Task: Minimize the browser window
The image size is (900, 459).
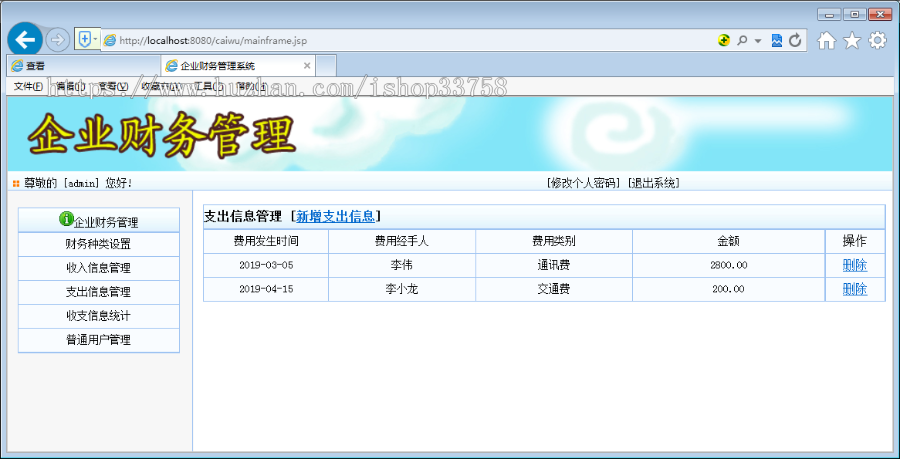Action: (x=829, y=14)
